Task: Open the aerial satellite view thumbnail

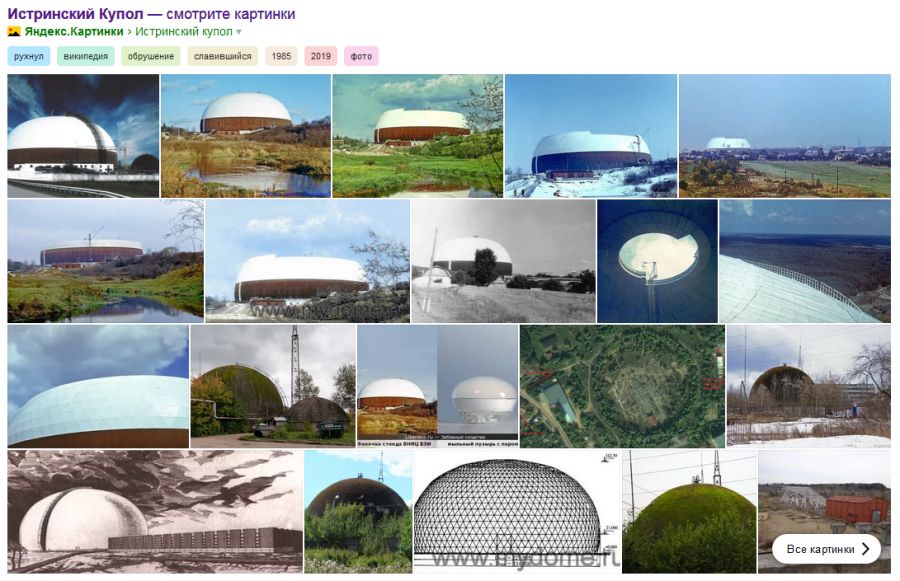Action: click(x=622, y=385)
